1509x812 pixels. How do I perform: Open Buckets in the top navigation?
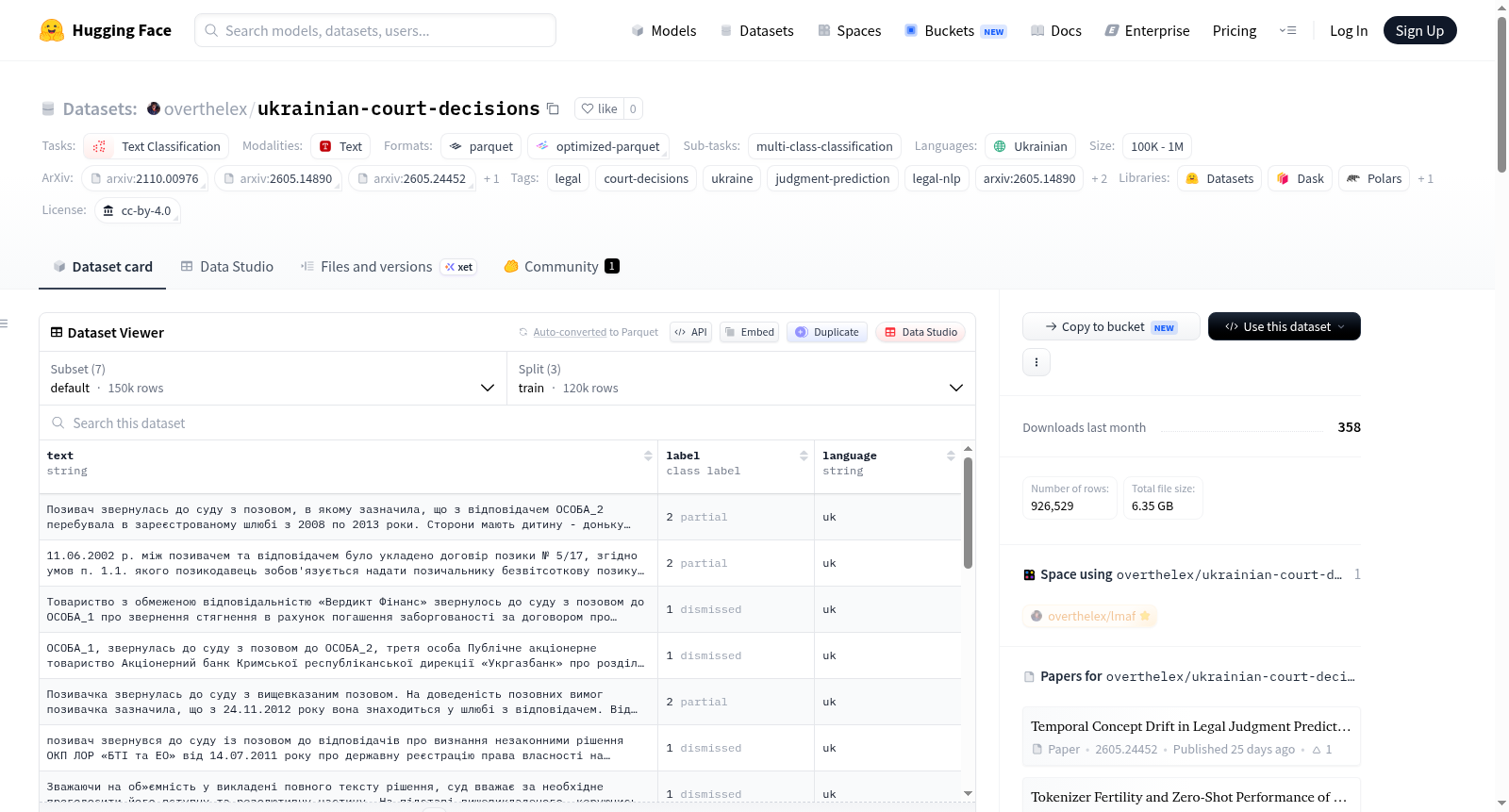pos(955,30)
